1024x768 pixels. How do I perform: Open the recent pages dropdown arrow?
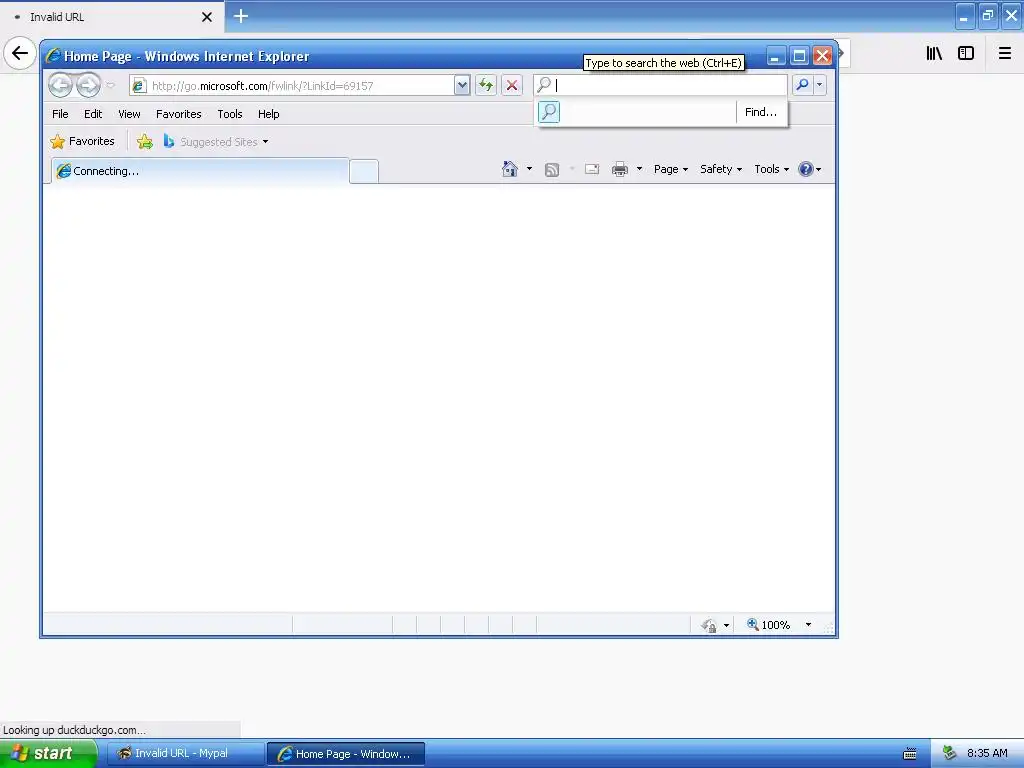(110, 85)
